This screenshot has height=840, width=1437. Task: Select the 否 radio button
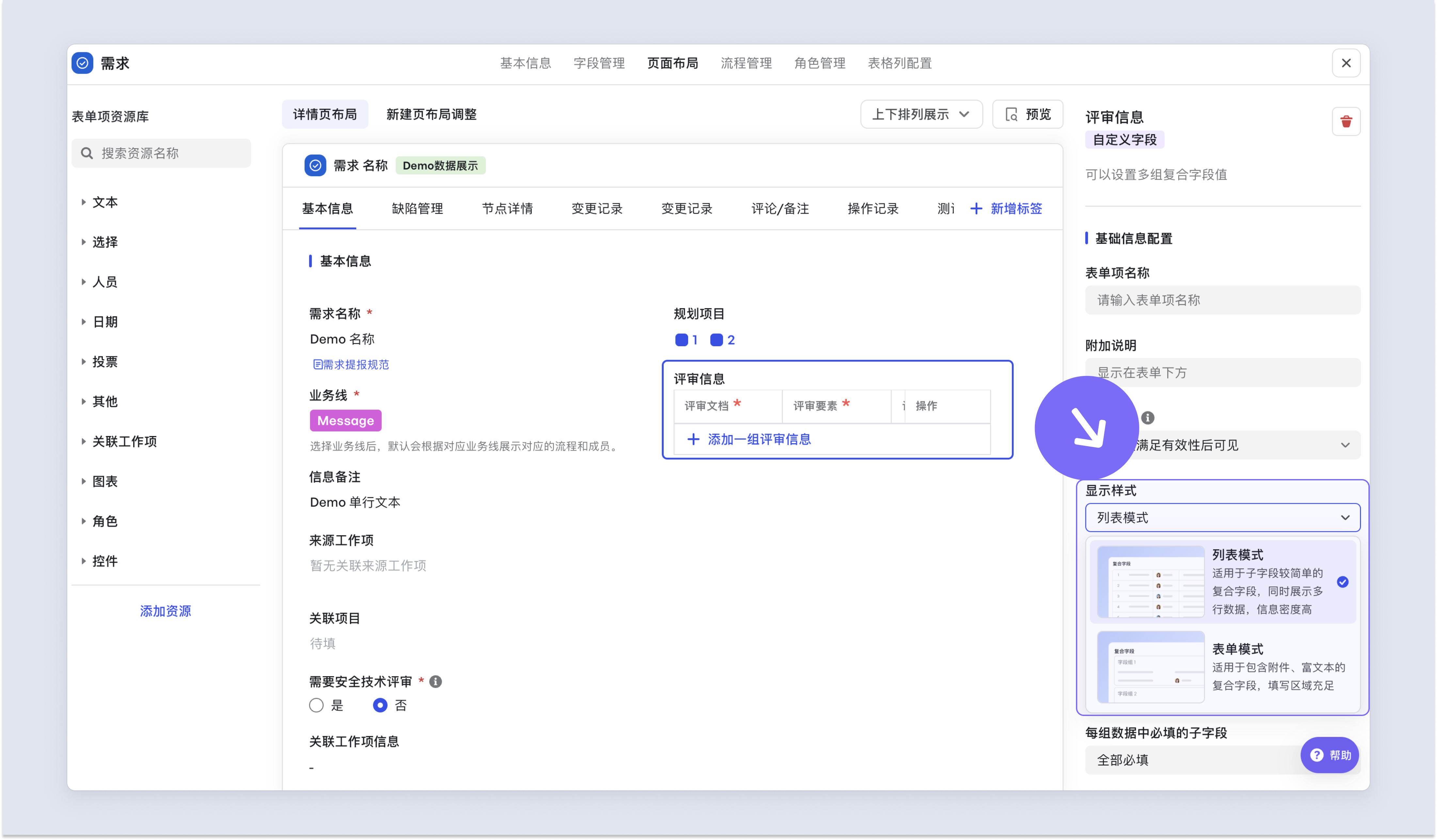click(380, 706)
